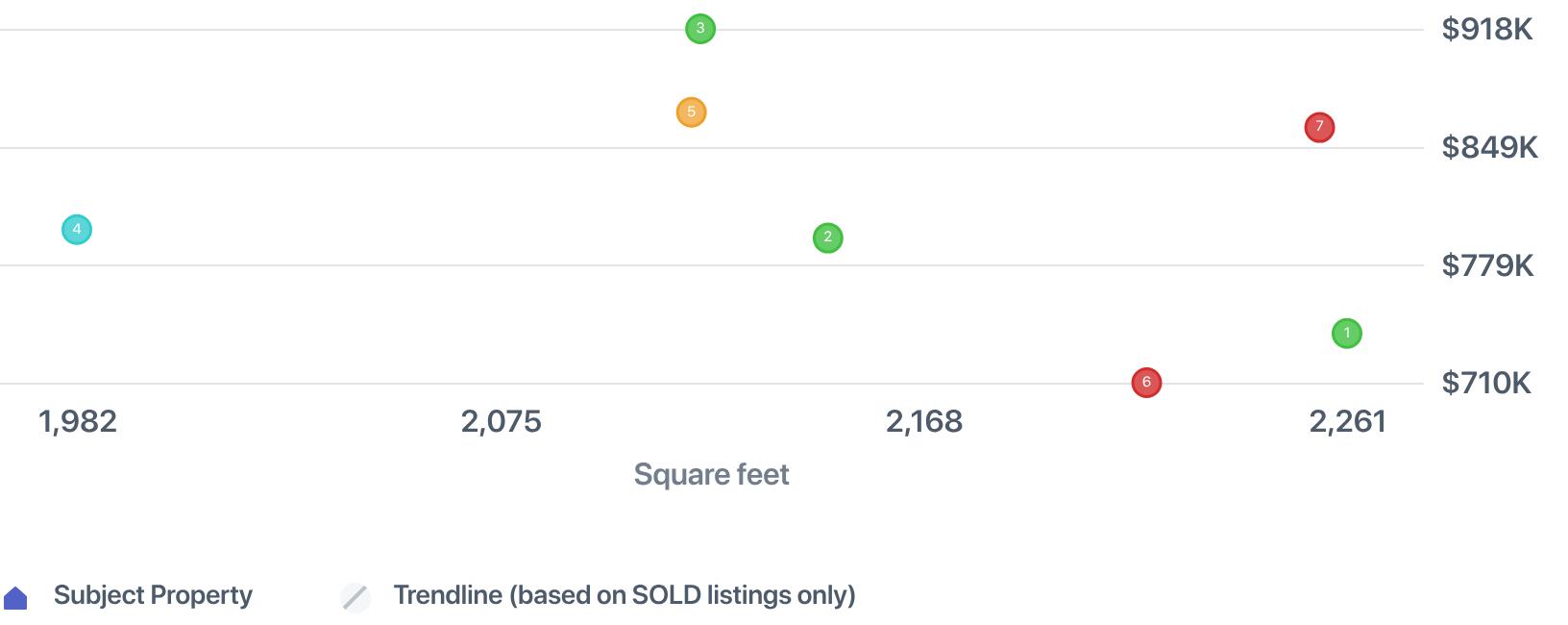Click the 1,982 square feet tick label
Screen dimensions: 1568x625
click(x=78, y=421)
